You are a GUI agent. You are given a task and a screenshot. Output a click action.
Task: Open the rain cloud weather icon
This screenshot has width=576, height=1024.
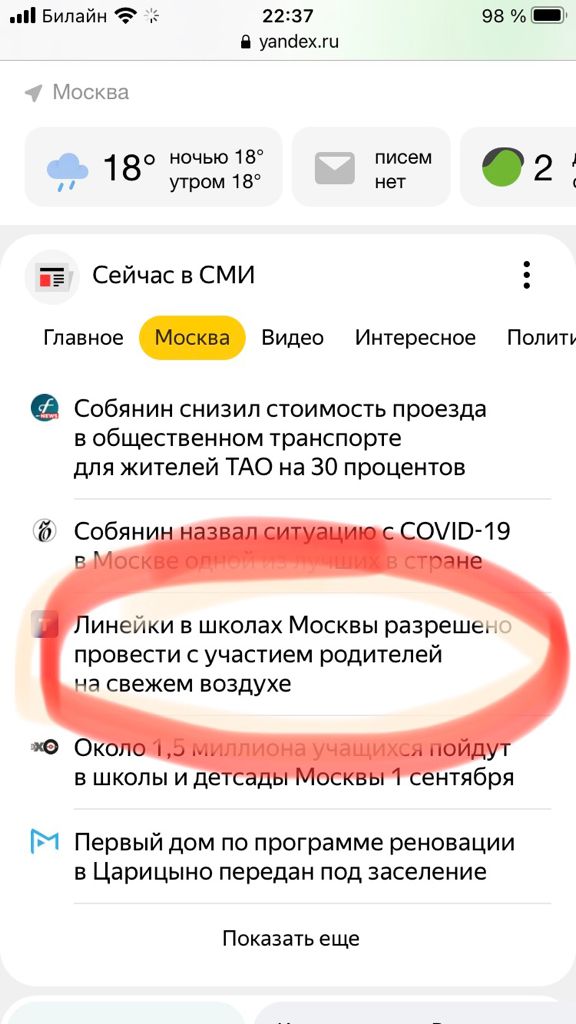[x=67, y=168]
